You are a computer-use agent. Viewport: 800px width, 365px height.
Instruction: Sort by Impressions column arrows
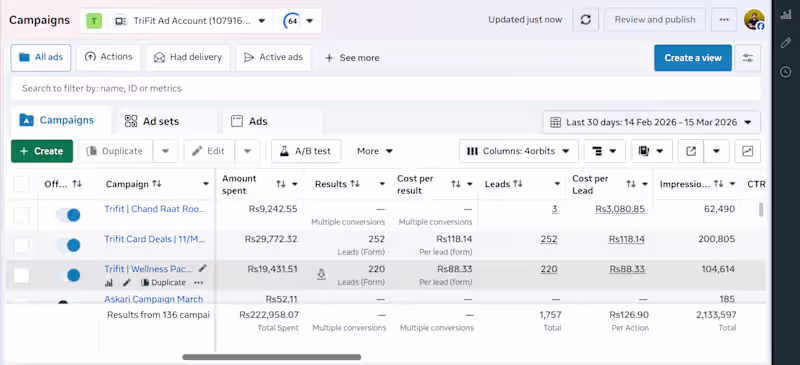point(718,184)
